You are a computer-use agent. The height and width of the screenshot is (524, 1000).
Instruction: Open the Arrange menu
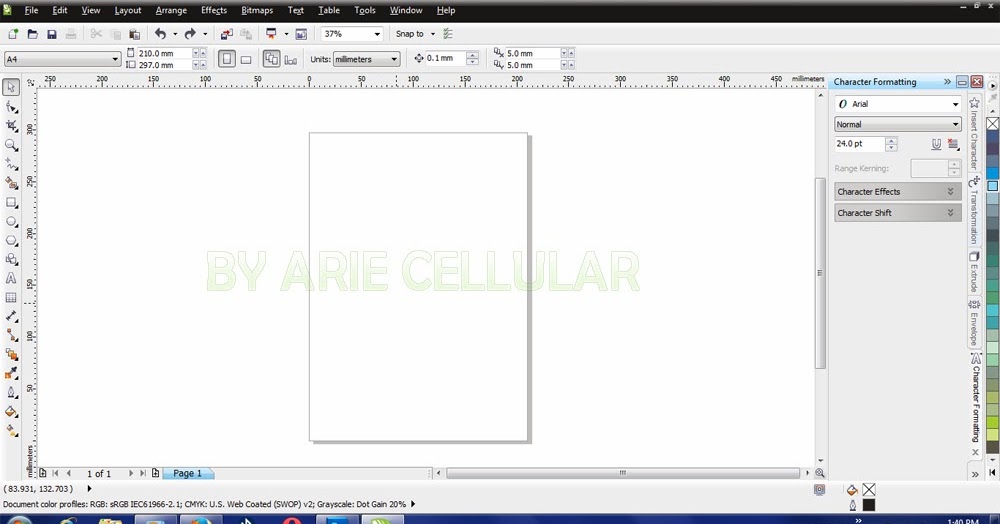click(x=171, y=10)
